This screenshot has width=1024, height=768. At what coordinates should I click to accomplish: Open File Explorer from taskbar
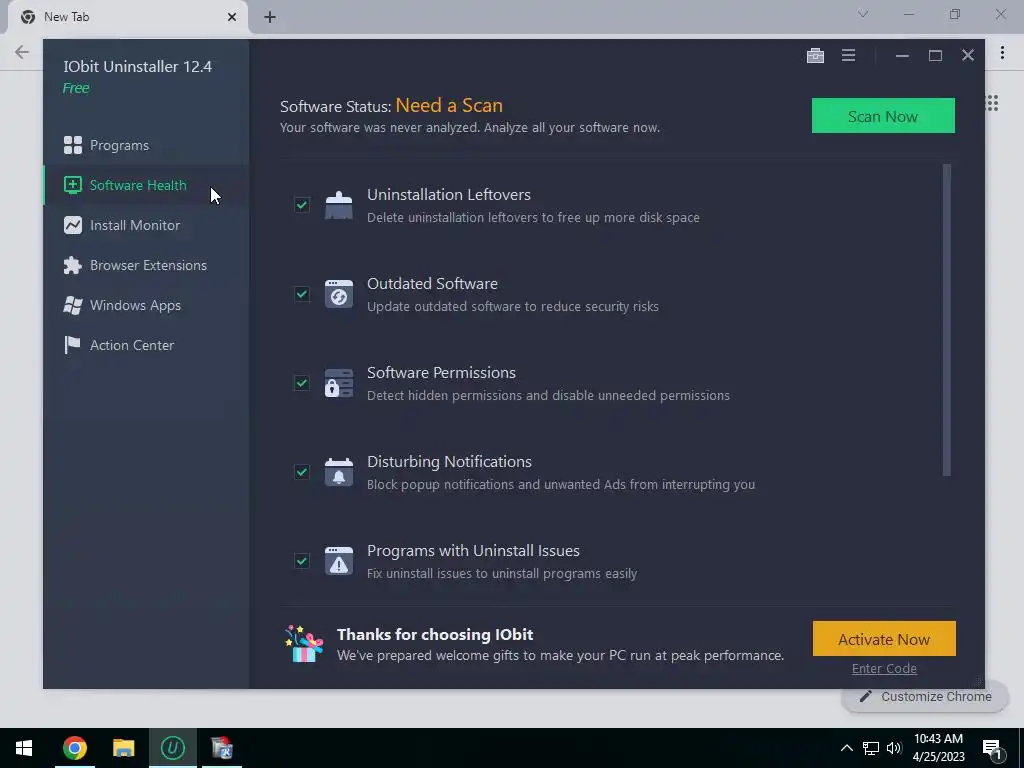[x=123, y=748]
